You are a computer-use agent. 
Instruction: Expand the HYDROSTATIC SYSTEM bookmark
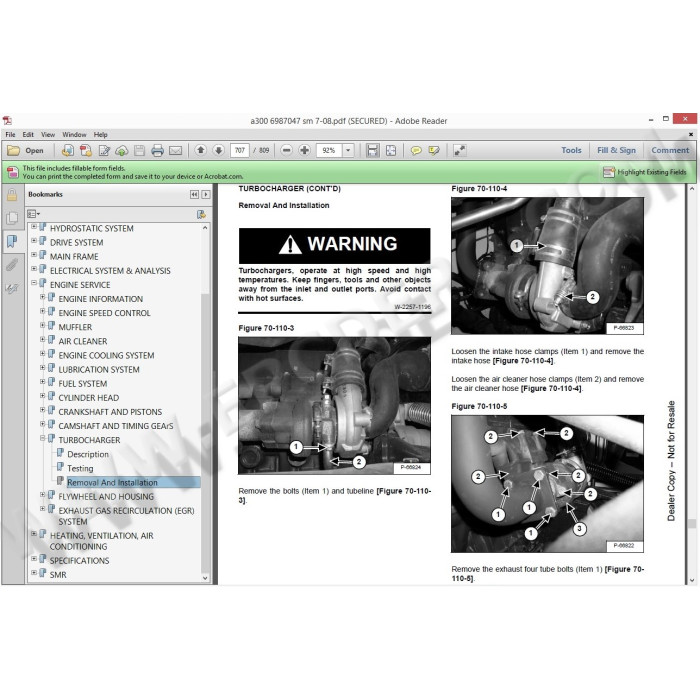[x=34, y=227]
